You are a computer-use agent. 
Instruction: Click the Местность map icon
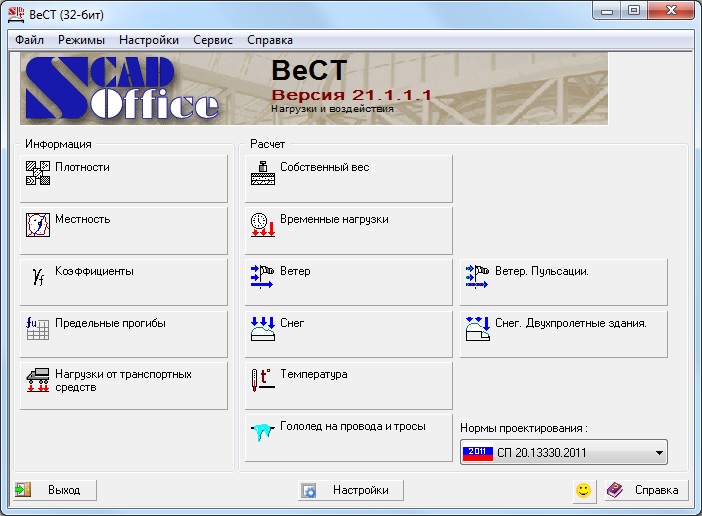[x=38, y=225]
